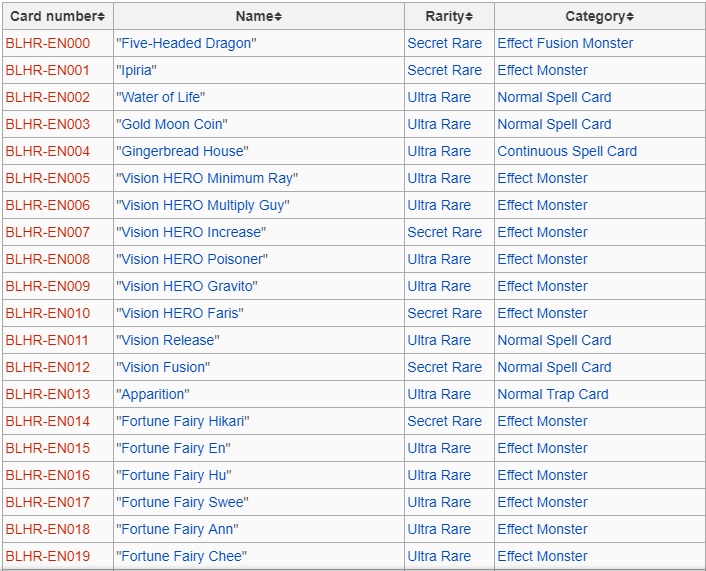Open the "Water of Life" card link

click(x=161, y=97)
